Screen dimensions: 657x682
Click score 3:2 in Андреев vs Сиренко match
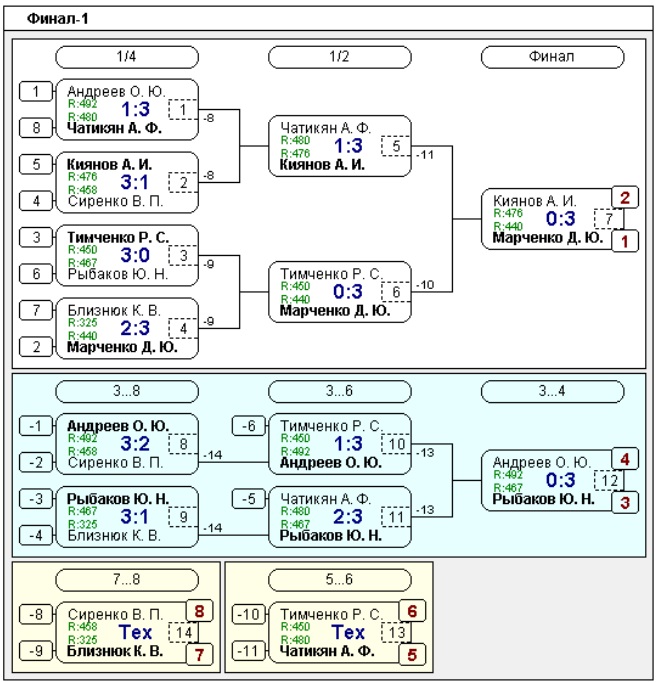click(x=135, y=444)
